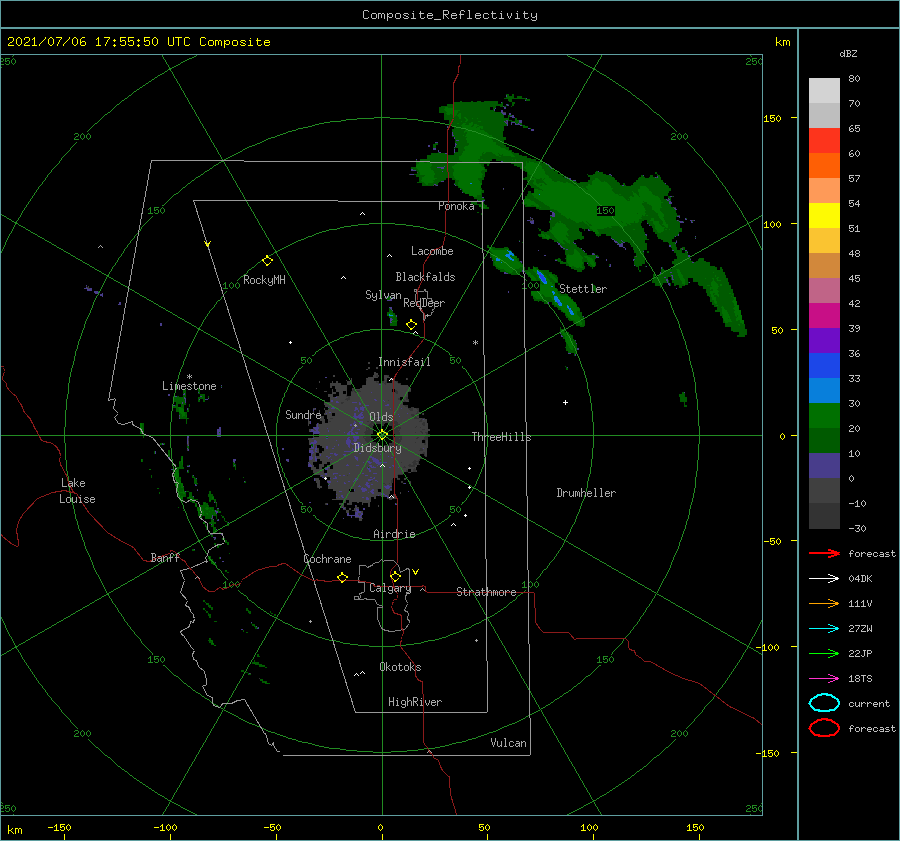
Task: Click the Strathmore city label
Action: 486,592
